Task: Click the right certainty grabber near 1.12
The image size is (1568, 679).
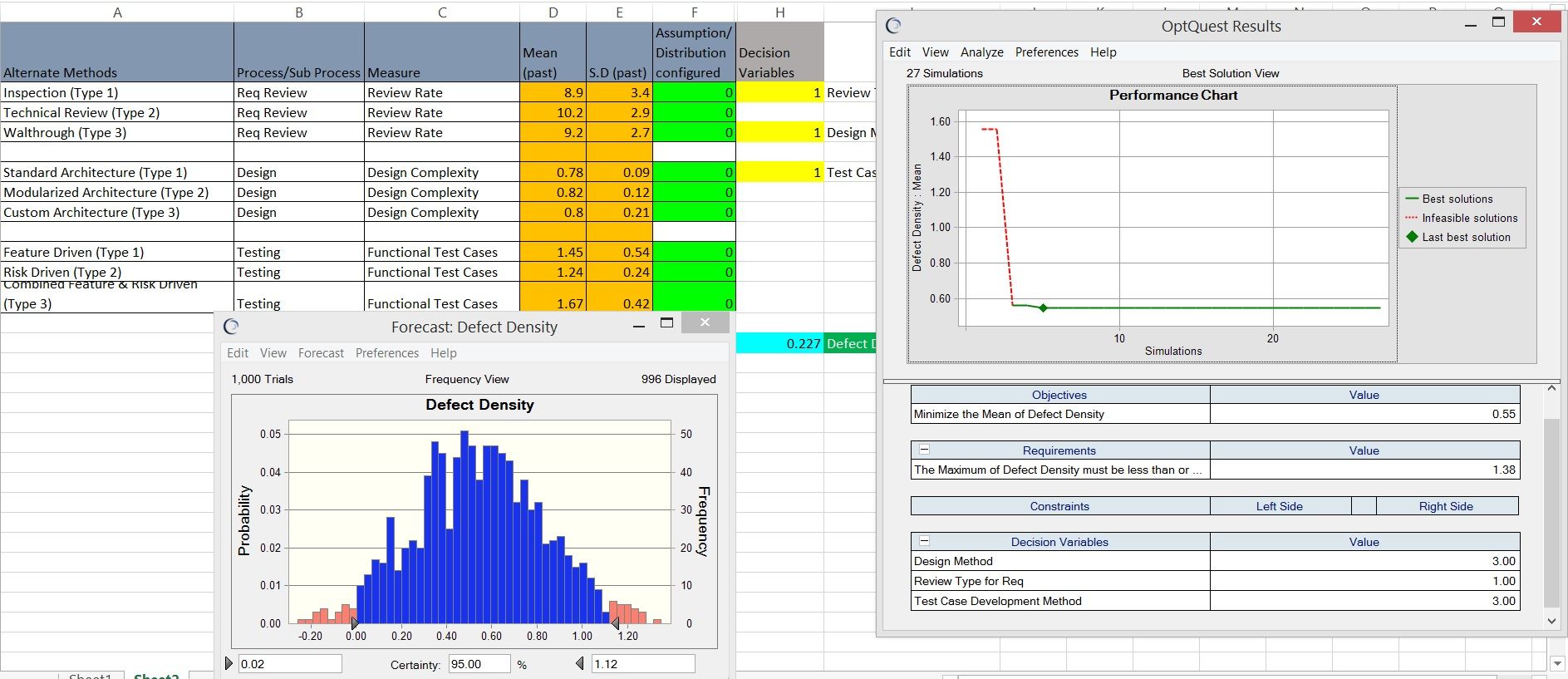Action: [615, 622]
